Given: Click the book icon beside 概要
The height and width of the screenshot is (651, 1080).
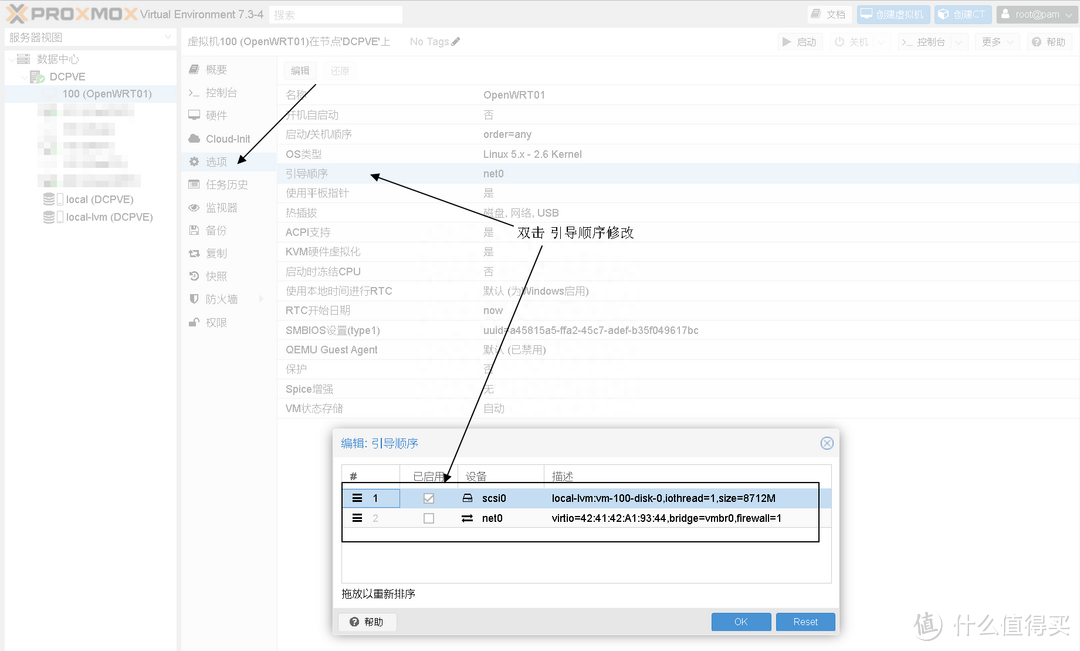Looking at the screenshot, I should 194,70.
